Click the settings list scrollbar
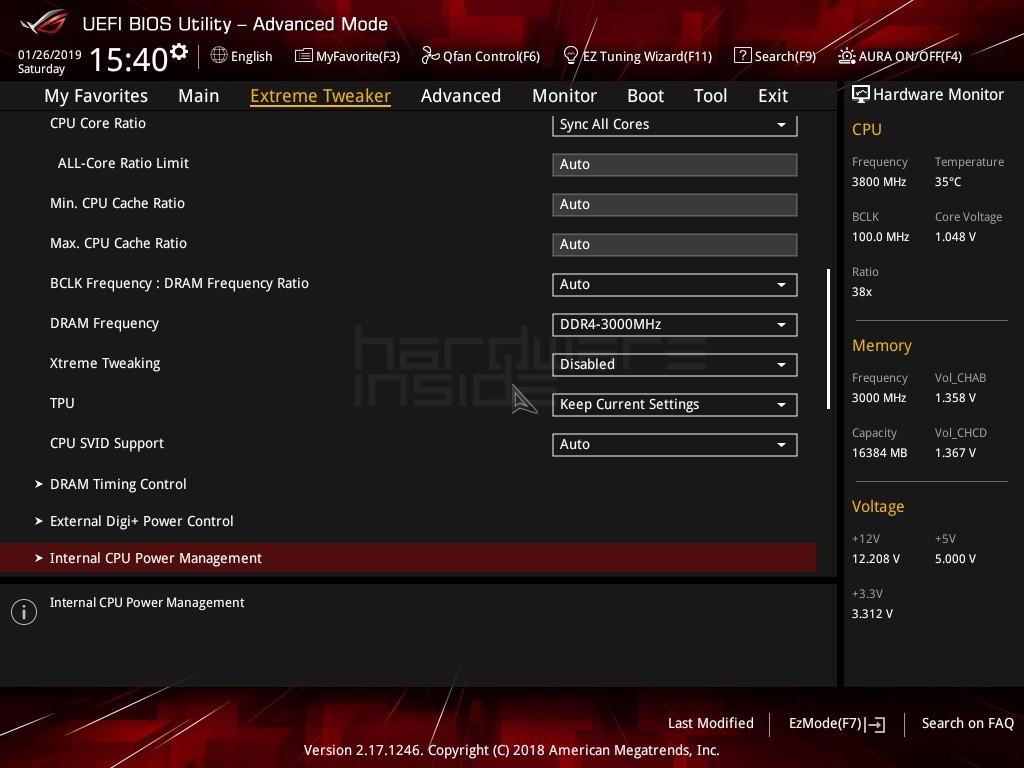The image size is (1024, 768). (828, 339)
